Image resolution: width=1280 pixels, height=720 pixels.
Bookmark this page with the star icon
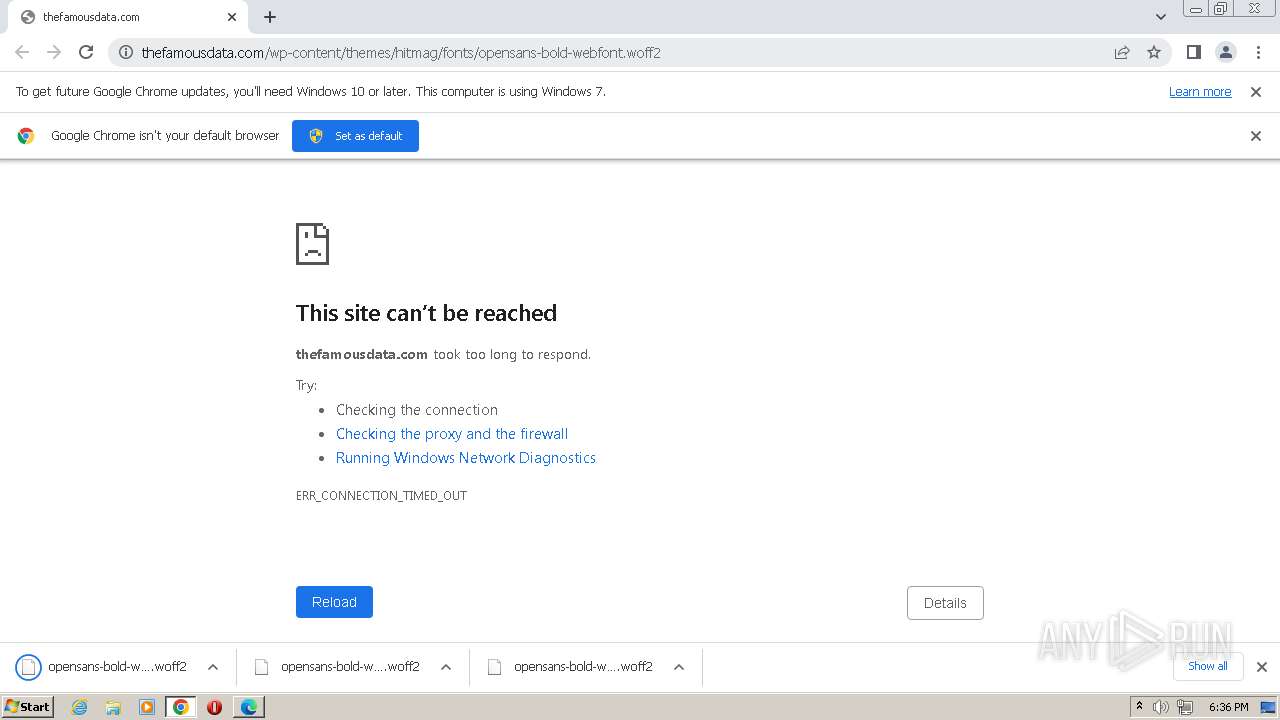(x=1154, y=52)
